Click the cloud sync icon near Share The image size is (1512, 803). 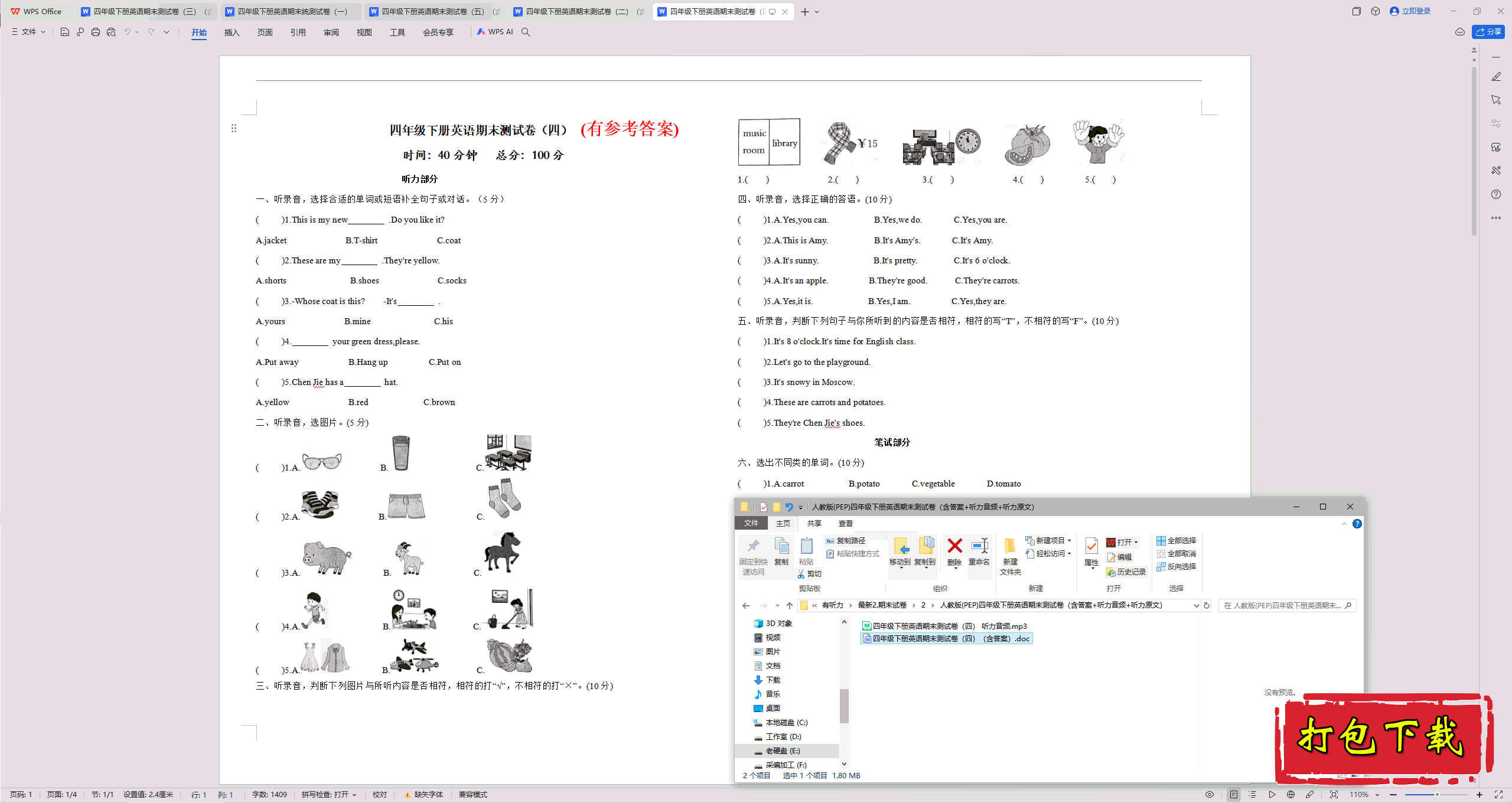point(1460,32)
